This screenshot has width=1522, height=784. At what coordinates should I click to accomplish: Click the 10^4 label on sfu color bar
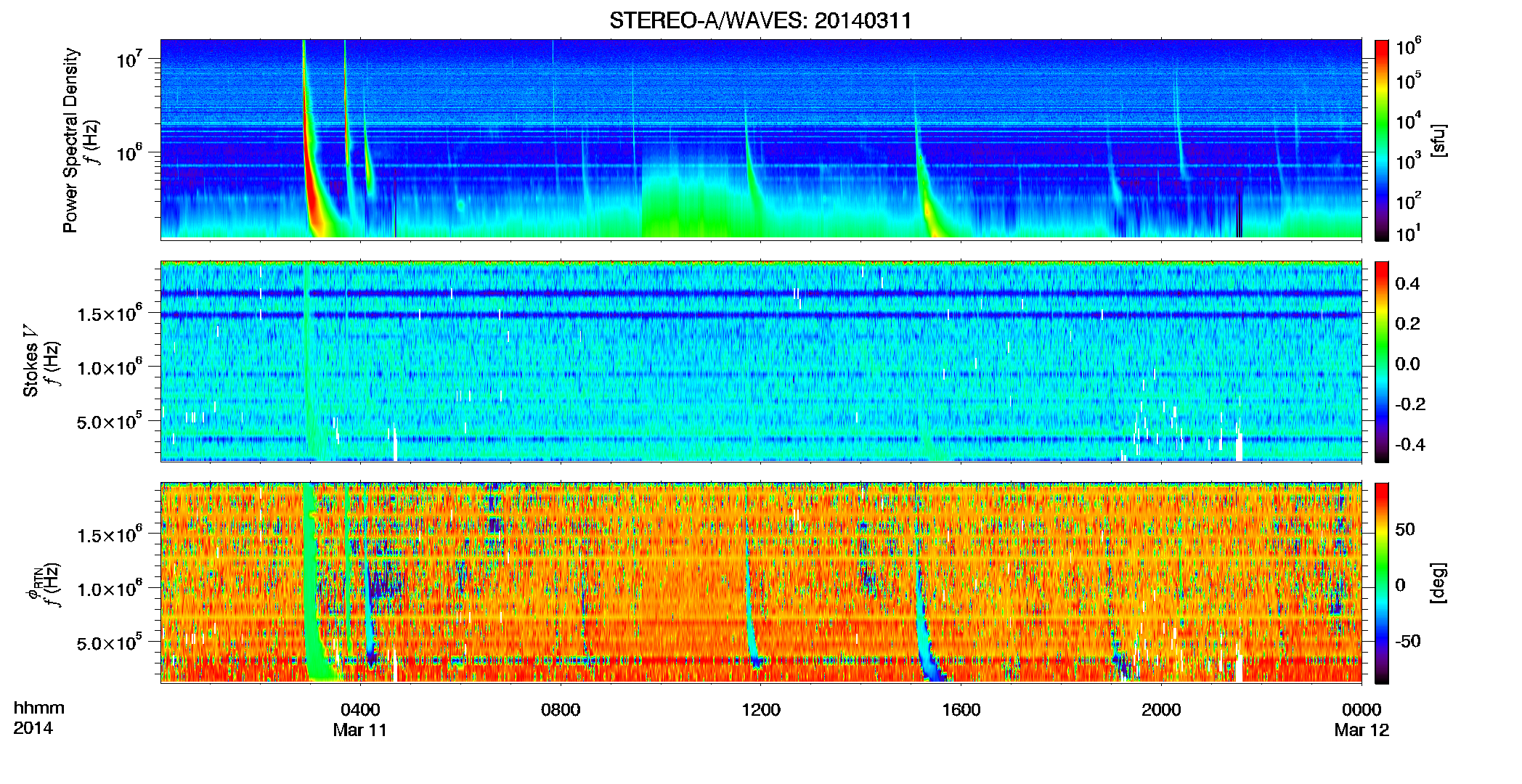[x=1408, y=121]
